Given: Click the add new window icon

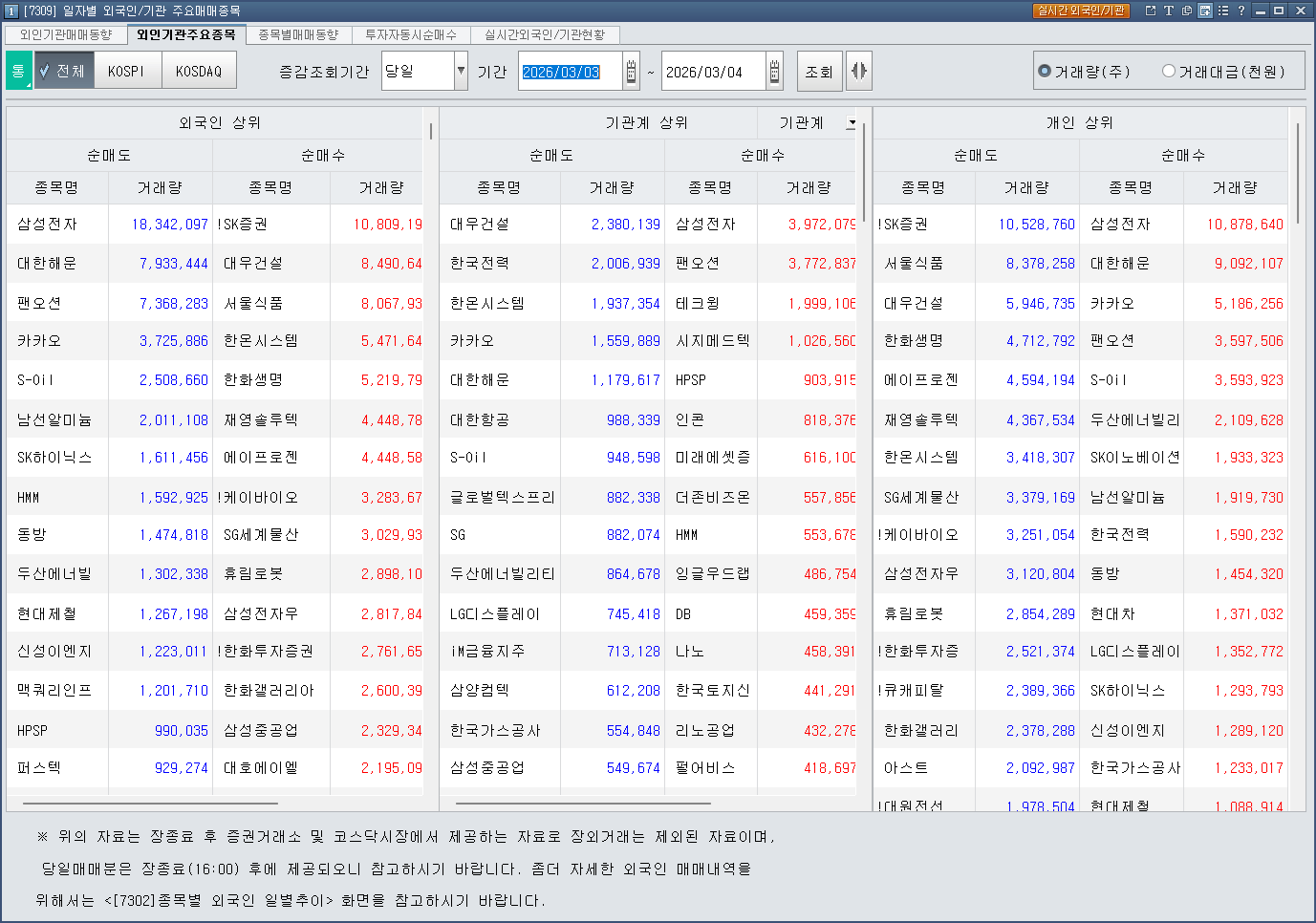Looking at the screenshot, I should 1205,11.
